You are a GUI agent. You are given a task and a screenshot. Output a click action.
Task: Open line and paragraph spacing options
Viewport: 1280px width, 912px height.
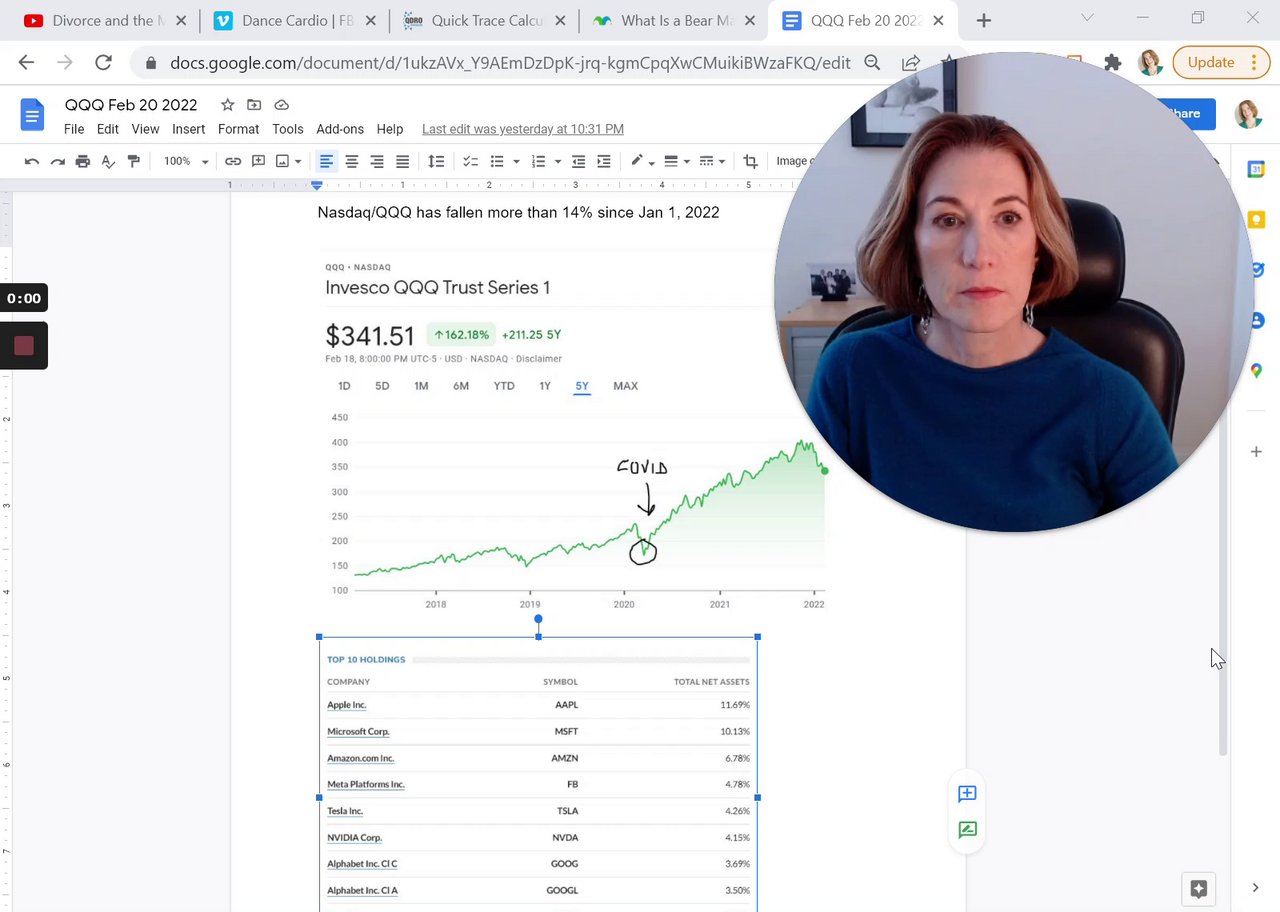click(436, 161)
